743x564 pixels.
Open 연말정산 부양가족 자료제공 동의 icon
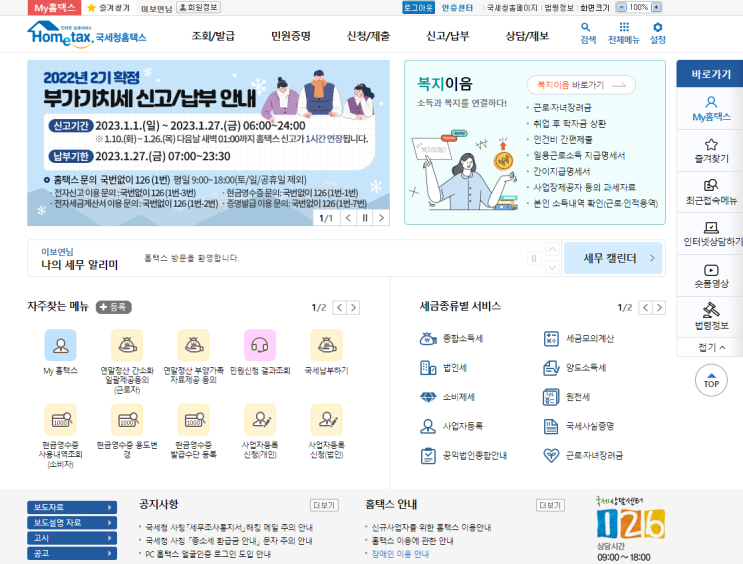(193, 345)
